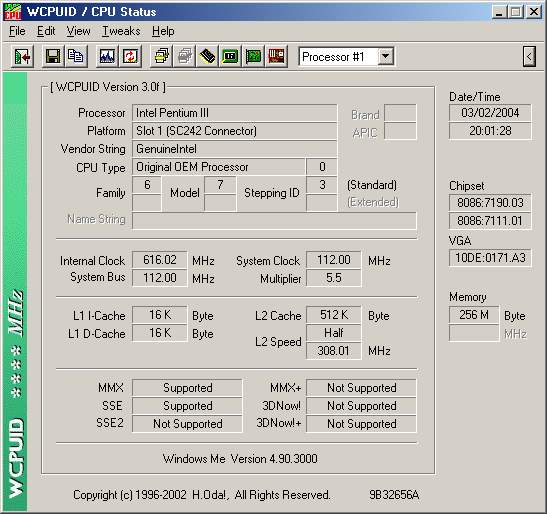Open the Tweaks menu
The width and height of the screenshot is (547, 514).
(x=121, y=31)
